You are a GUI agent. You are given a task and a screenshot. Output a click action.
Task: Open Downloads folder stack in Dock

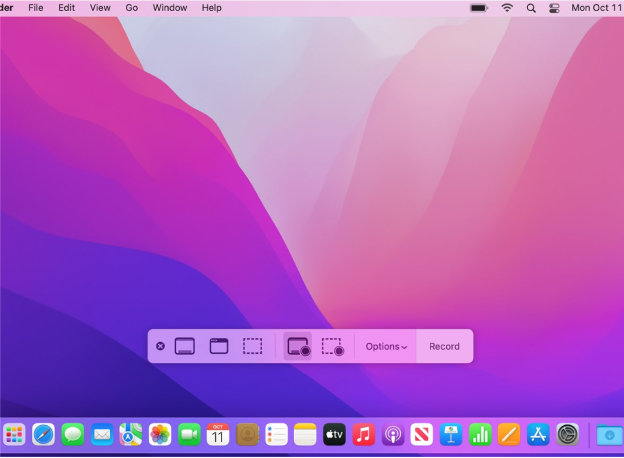click(x=607, y=435)
